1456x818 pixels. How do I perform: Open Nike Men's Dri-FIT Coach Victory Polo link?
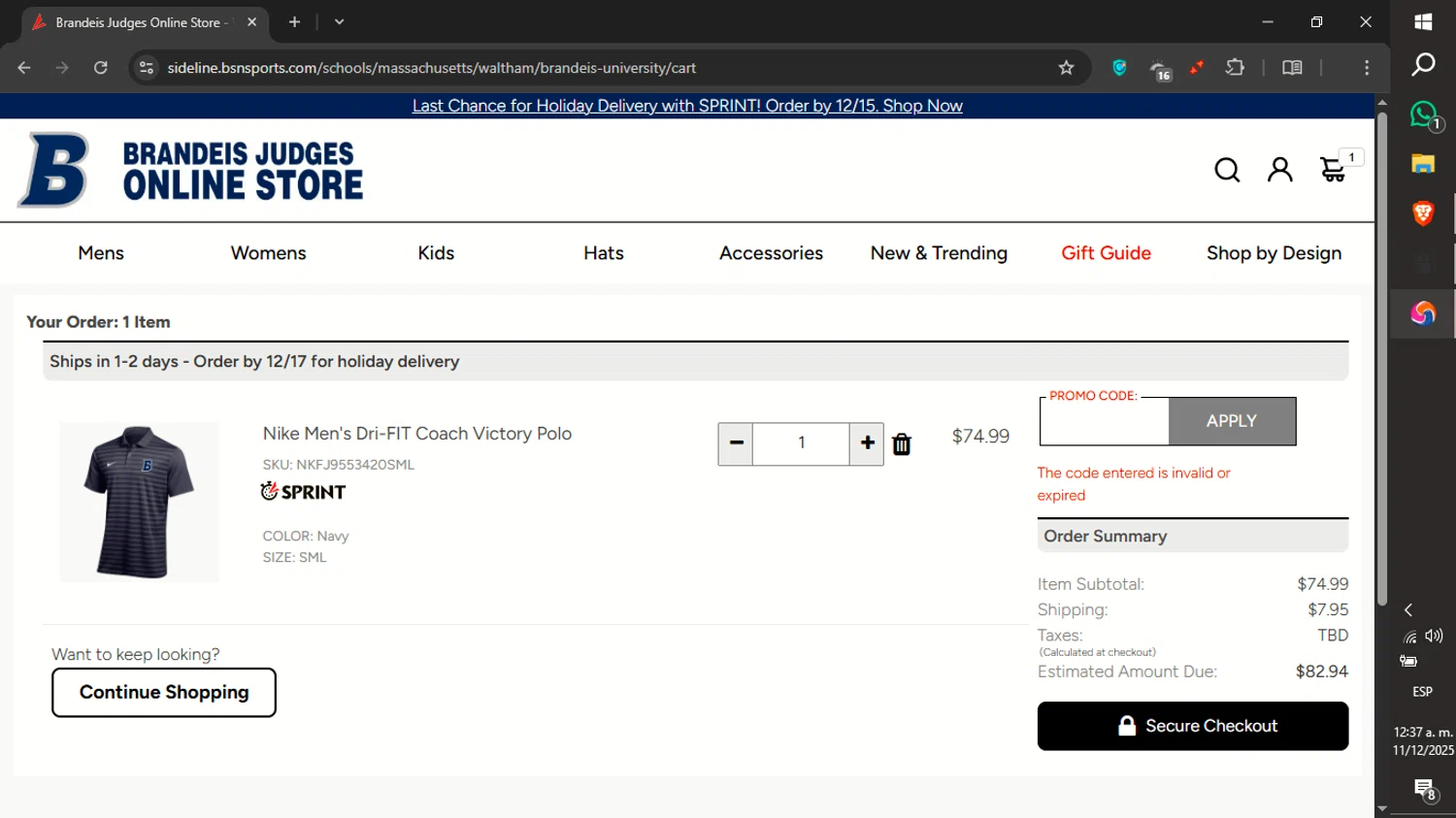tap(417, 434)
